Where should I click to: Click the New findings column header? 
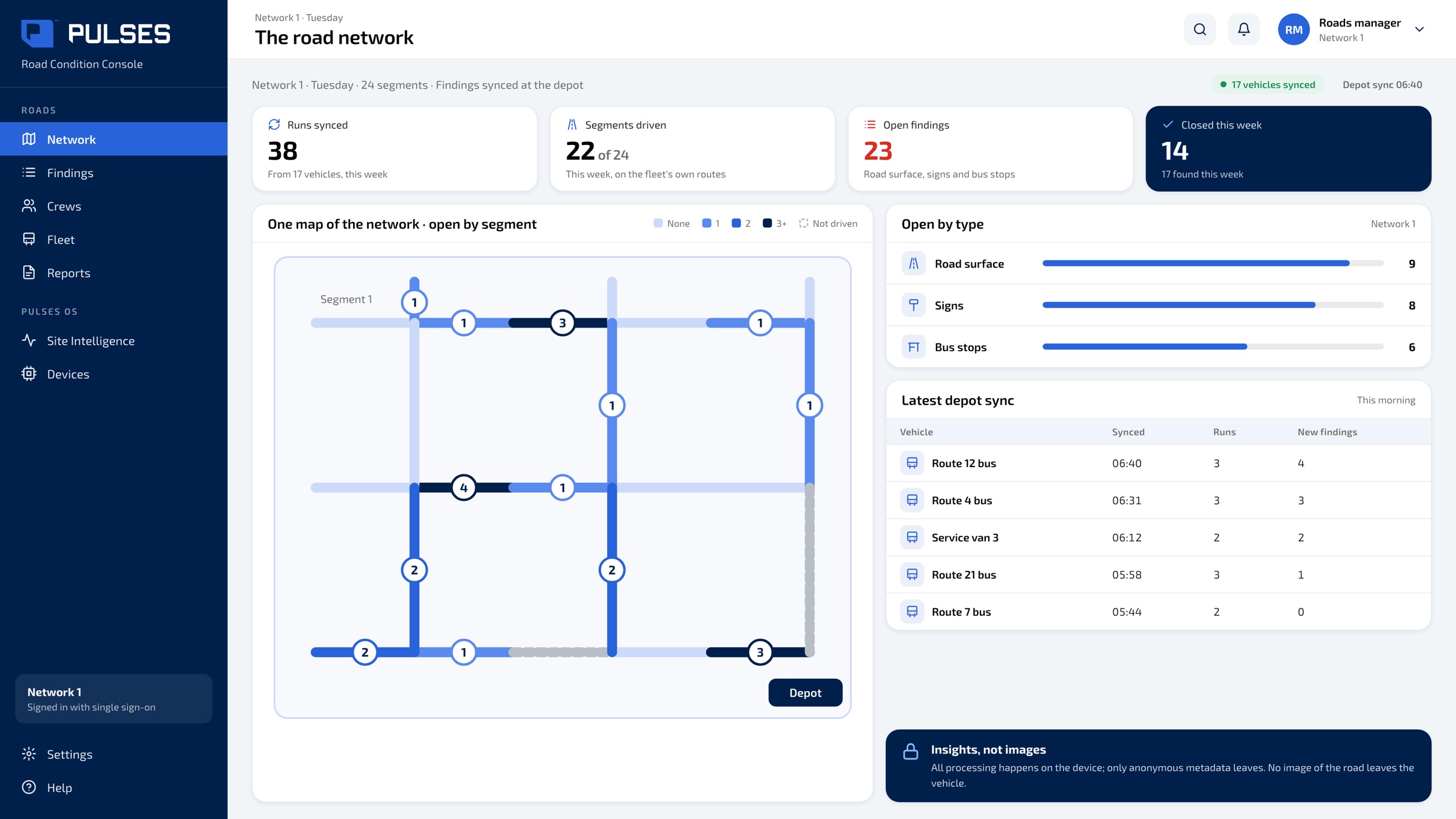1327,432
